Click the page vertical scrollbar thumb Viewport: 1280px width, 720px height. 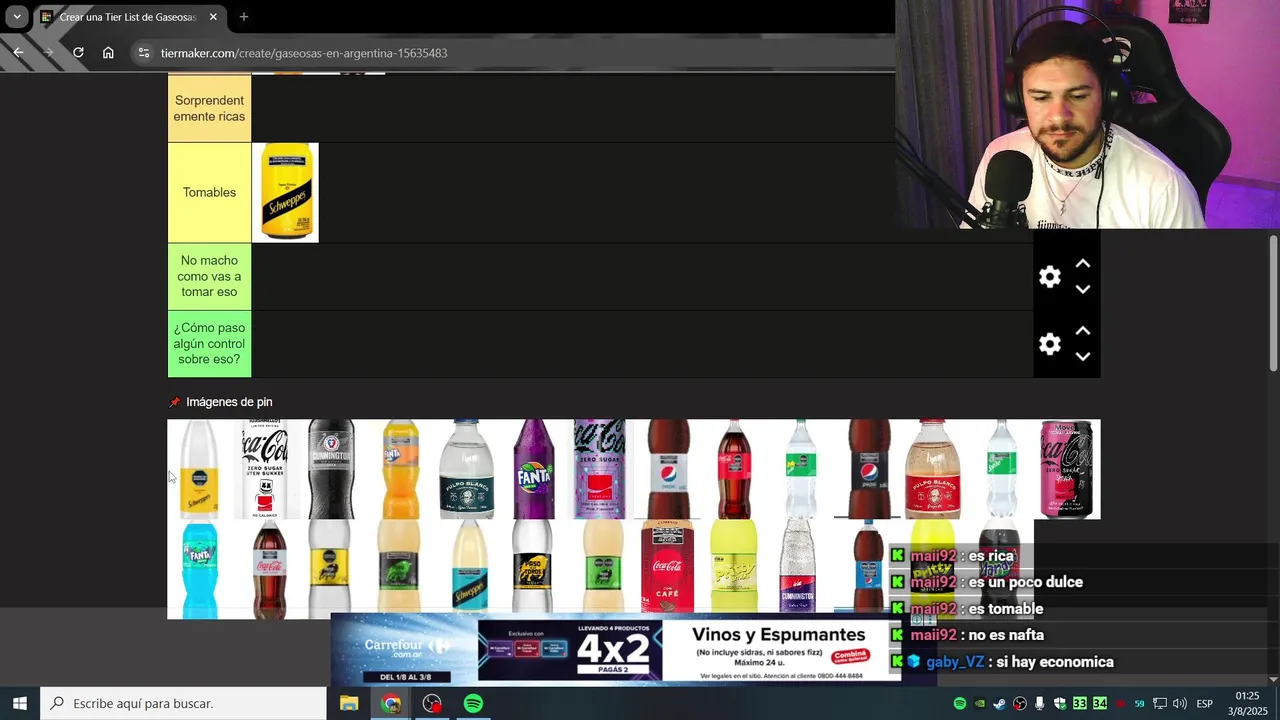tap(1273, 303)
